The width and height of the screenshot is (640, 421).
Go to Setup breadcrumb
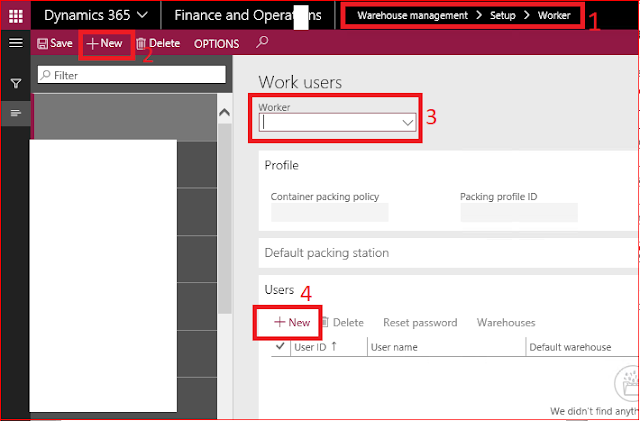pos(503,16)
